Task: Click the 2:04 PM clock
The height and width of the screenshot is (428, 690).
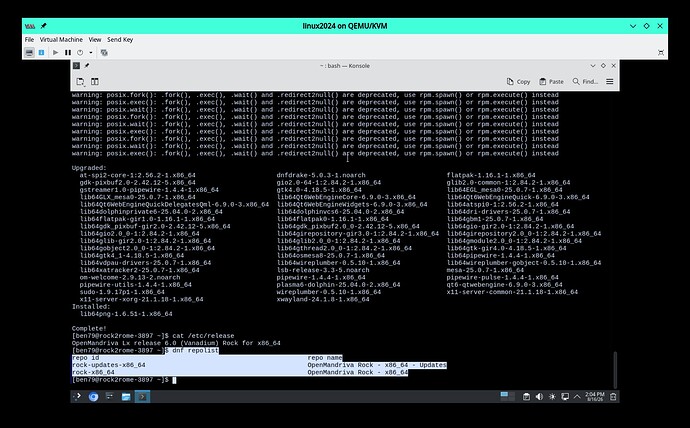Action: click(595, 396)
